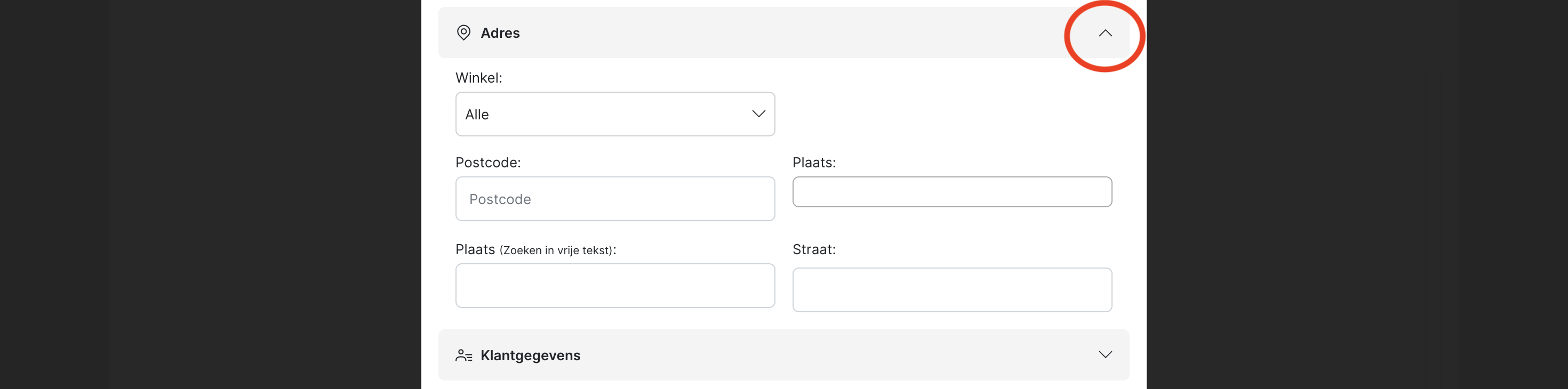Click the Straat: field label
The width and height of the screenshot is (1568, 389).
(814, 250)
